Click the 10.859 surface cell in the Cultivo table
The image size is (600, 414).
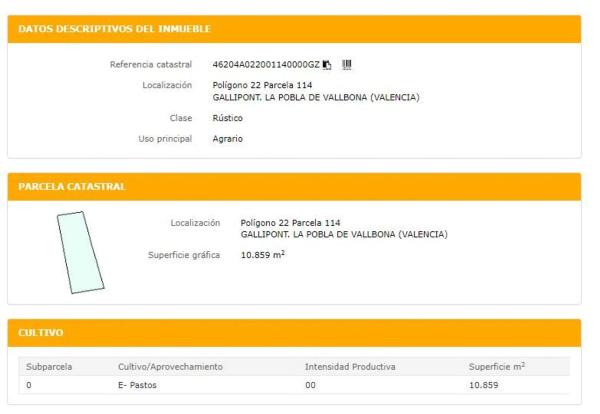[x=484, y=386]
